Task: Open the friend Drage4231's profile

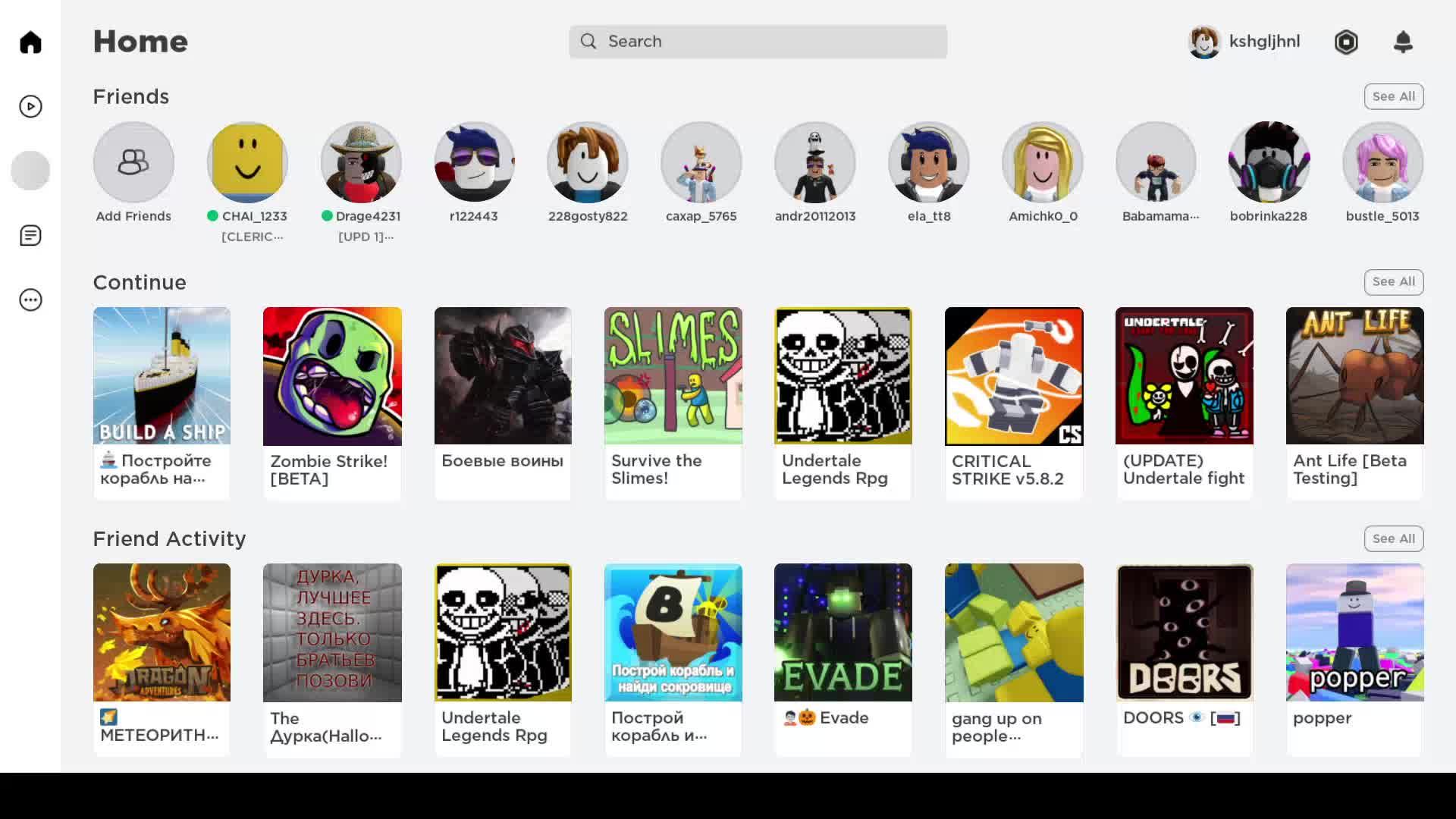Action: (361, 162)
